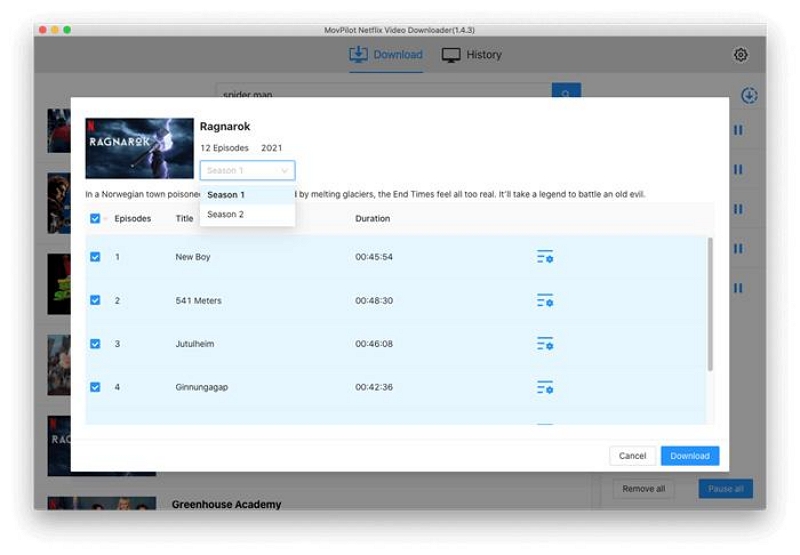Click the Duration column header
Screen dimensions: 800x555
[372, 218]
